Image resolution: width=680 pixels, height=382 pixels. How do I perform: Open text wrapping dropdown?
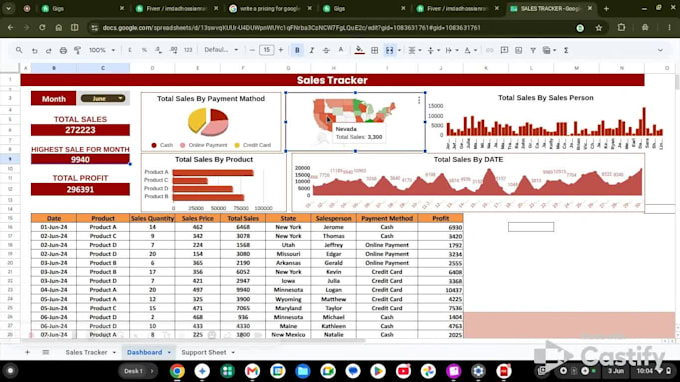pos(451,50)
